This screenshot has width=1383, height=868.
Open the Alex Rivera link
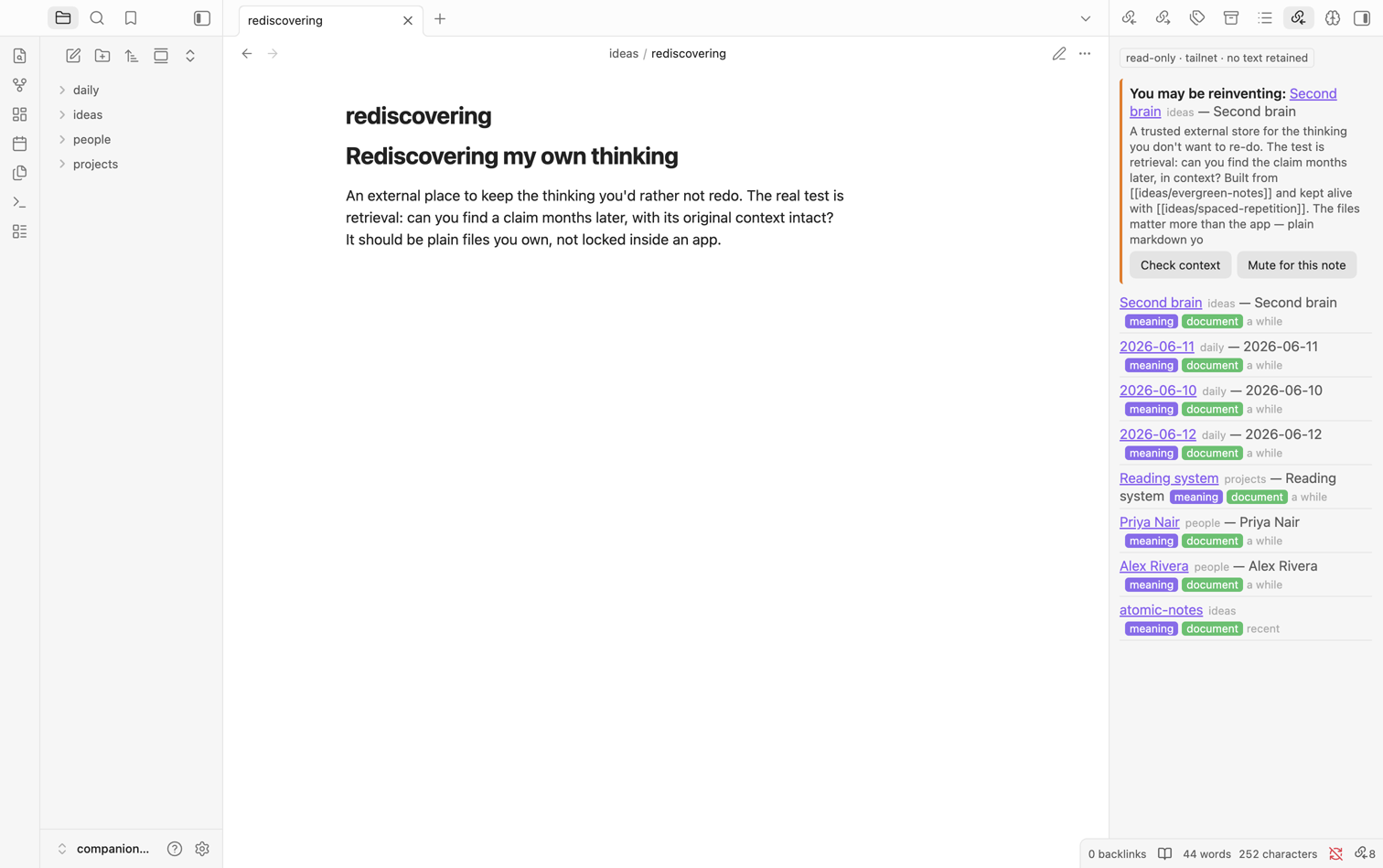pos(1154,566)
